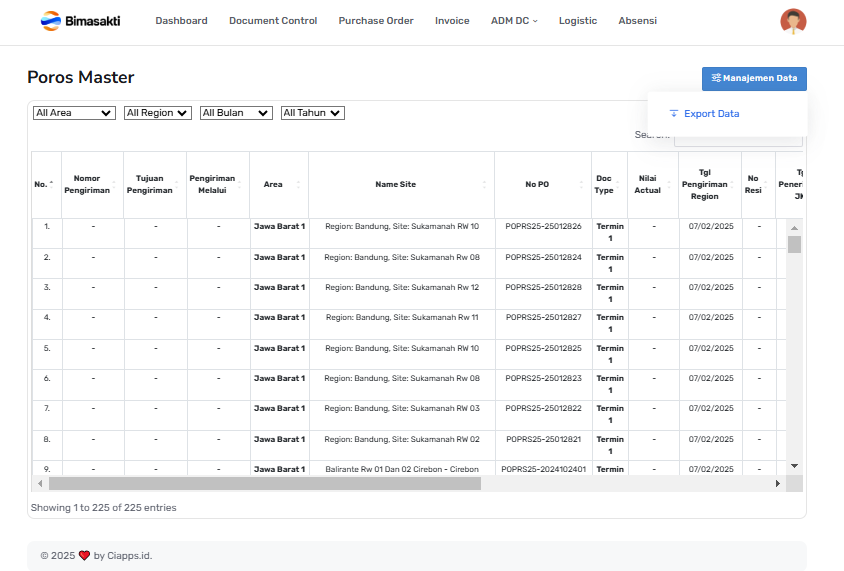The height and width of the screenshot is (571, 844).
Task: Sort by No PO column arrows
Action: pyautogui.click(x=582, y=184)
